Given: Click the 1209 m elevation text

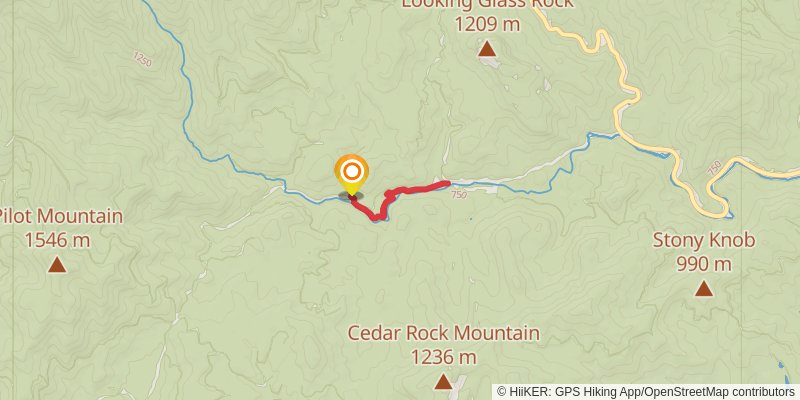Looking at the screenshot, I should 487,24.
